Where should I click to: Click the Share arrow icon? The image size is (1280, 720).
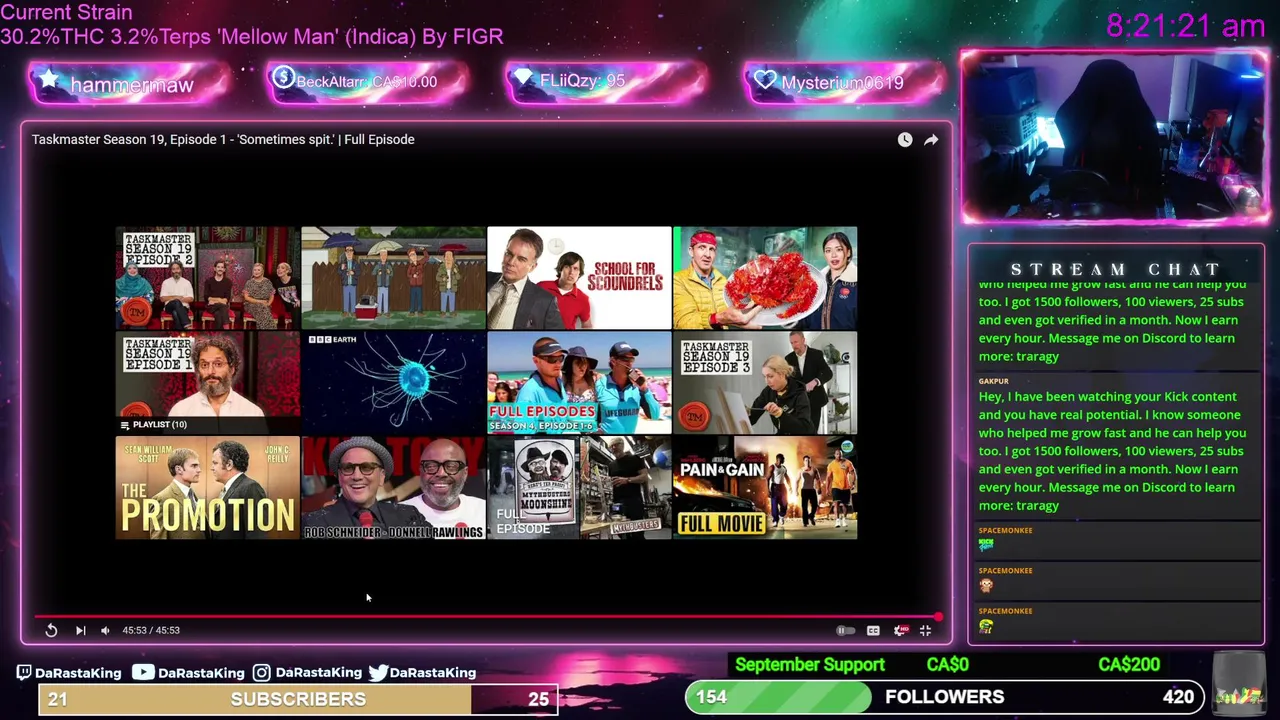(x=931, y=140)
